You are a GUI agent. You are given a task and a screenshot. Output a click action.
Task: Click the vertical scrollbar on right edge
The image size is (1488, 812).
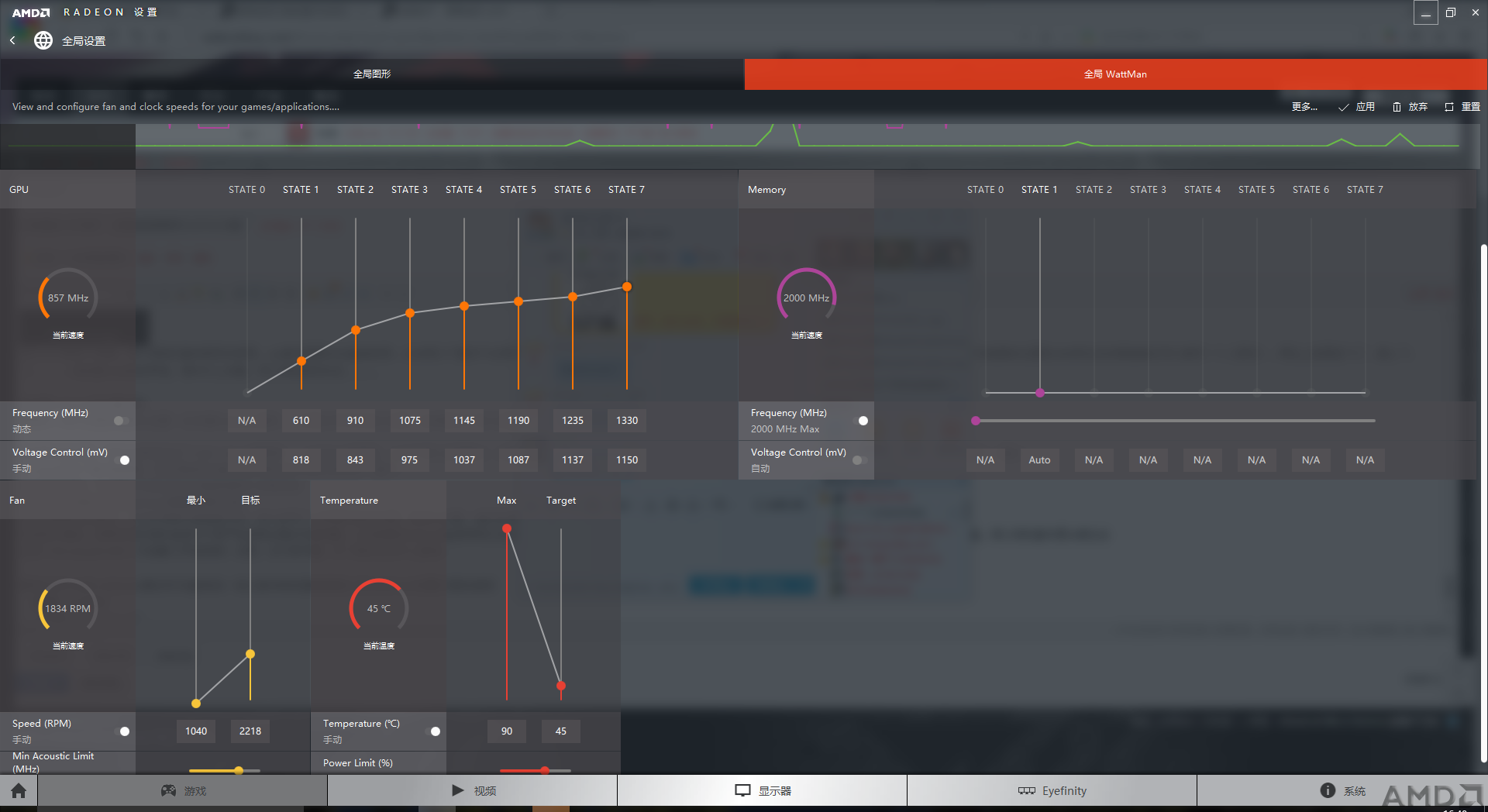[1483, 504]
